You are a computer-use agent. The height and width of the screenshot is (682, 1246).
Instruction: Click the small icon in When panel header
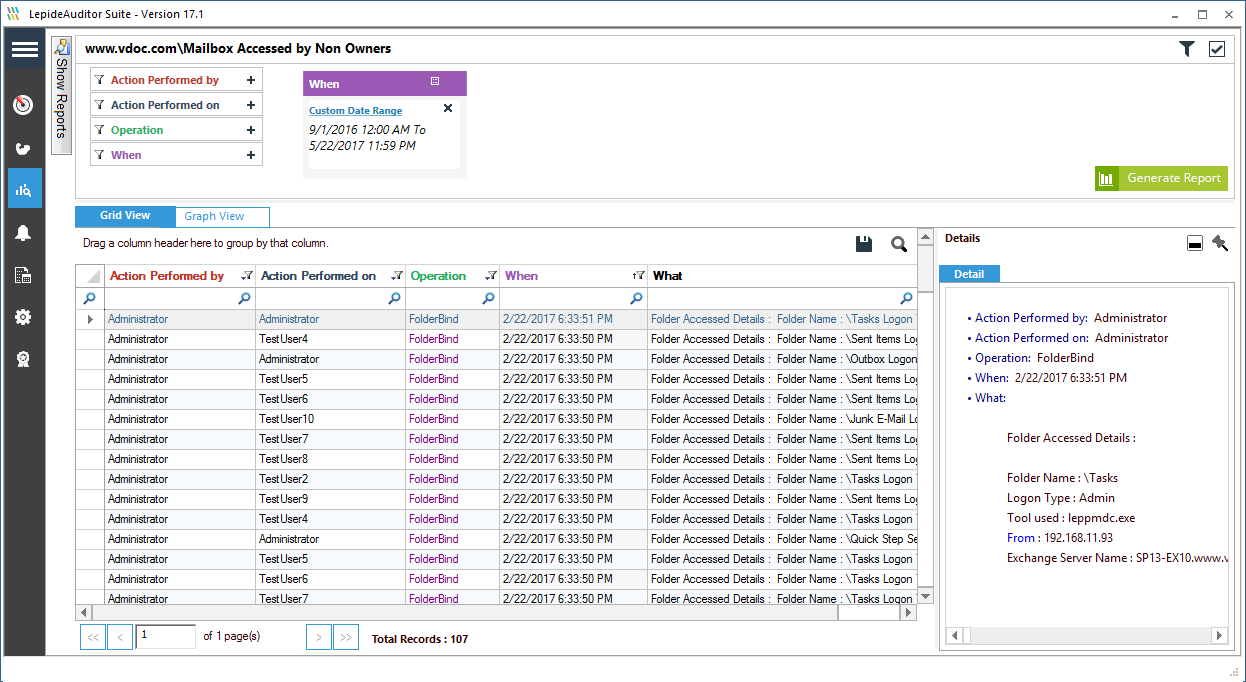[435, 81]
